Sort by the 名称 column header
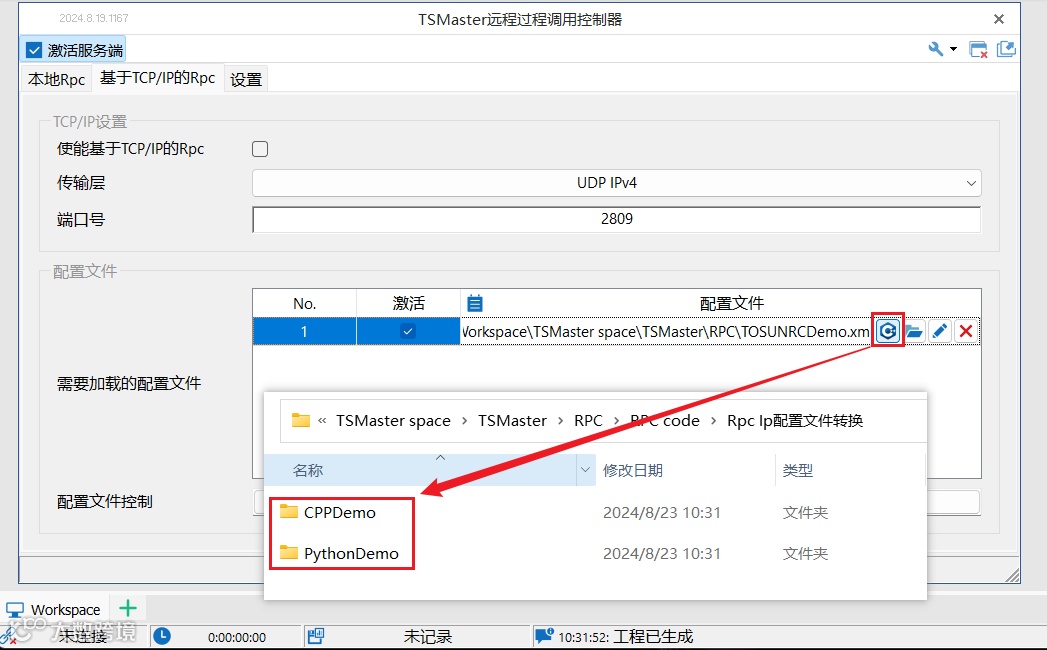Image resolution: width=1047 pixels, height=650 pixels. pyautogui.click(x=421, y=470)
